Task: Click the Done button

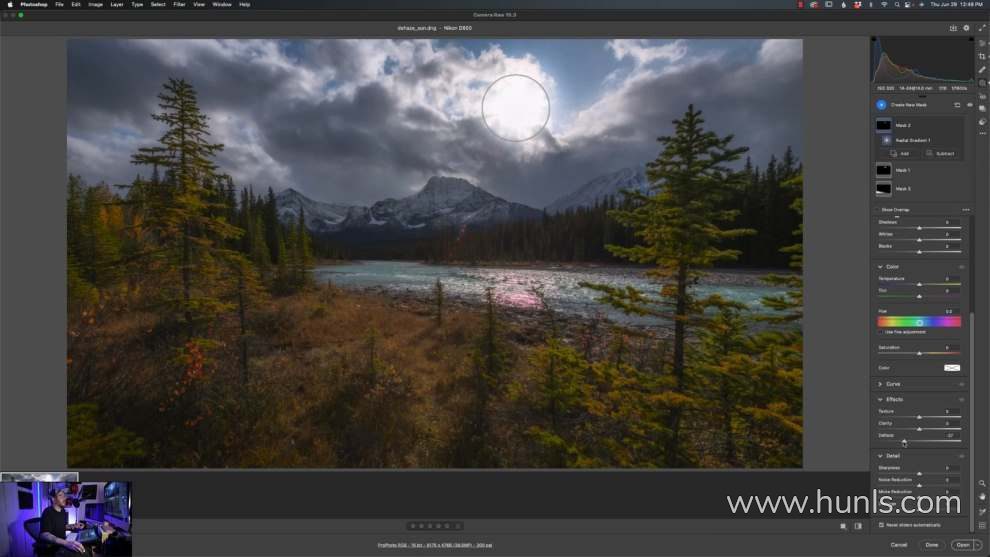Action: 932,545
